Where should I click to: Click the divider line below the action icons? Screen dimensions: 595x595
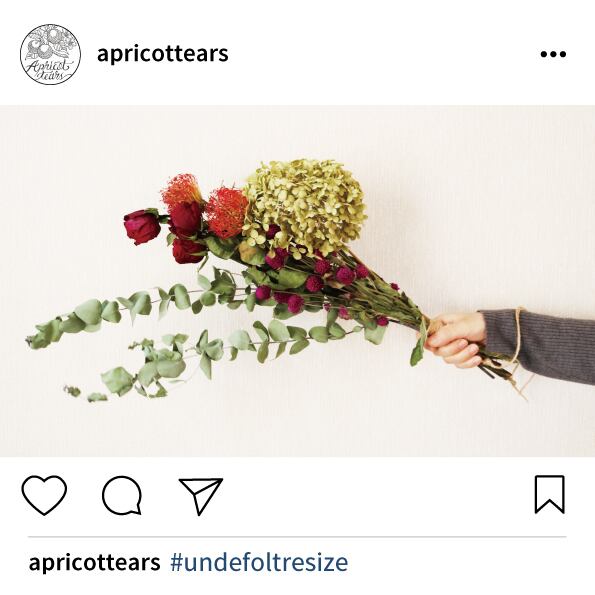click(x=297, y=537)
